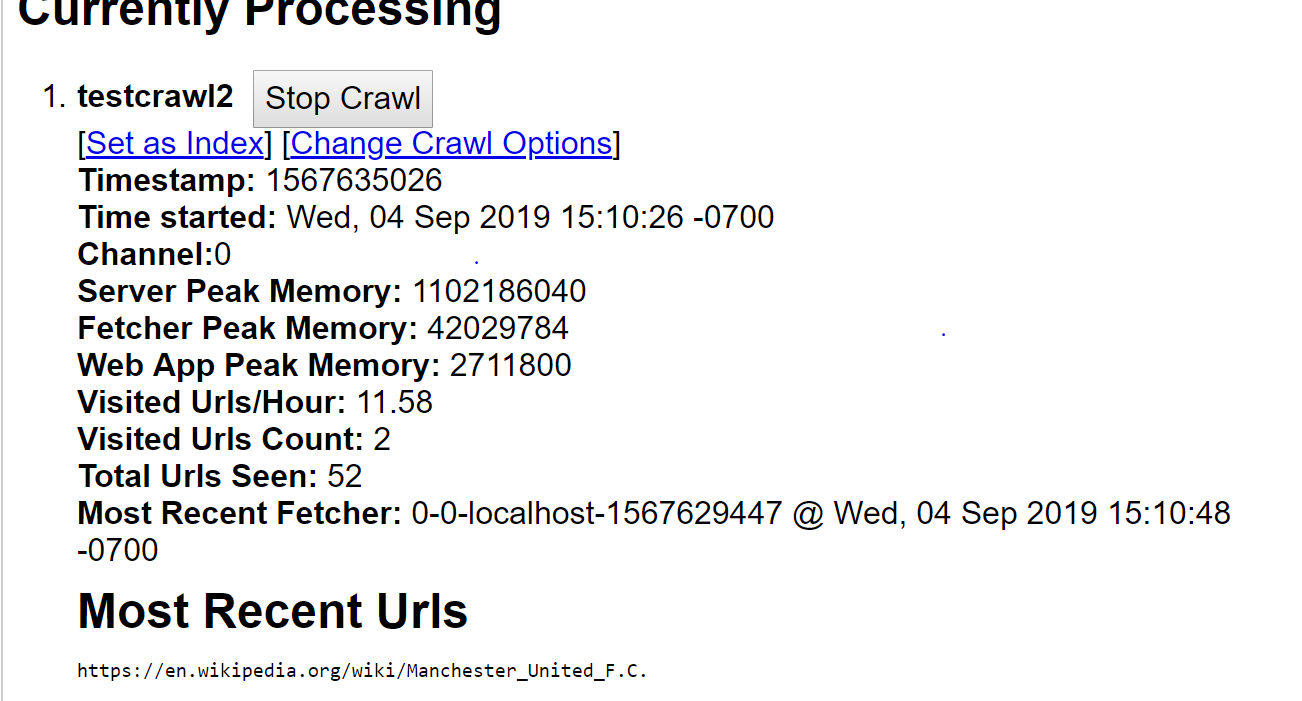
Task: Open the Set as Index link
Action: point(175,144)
